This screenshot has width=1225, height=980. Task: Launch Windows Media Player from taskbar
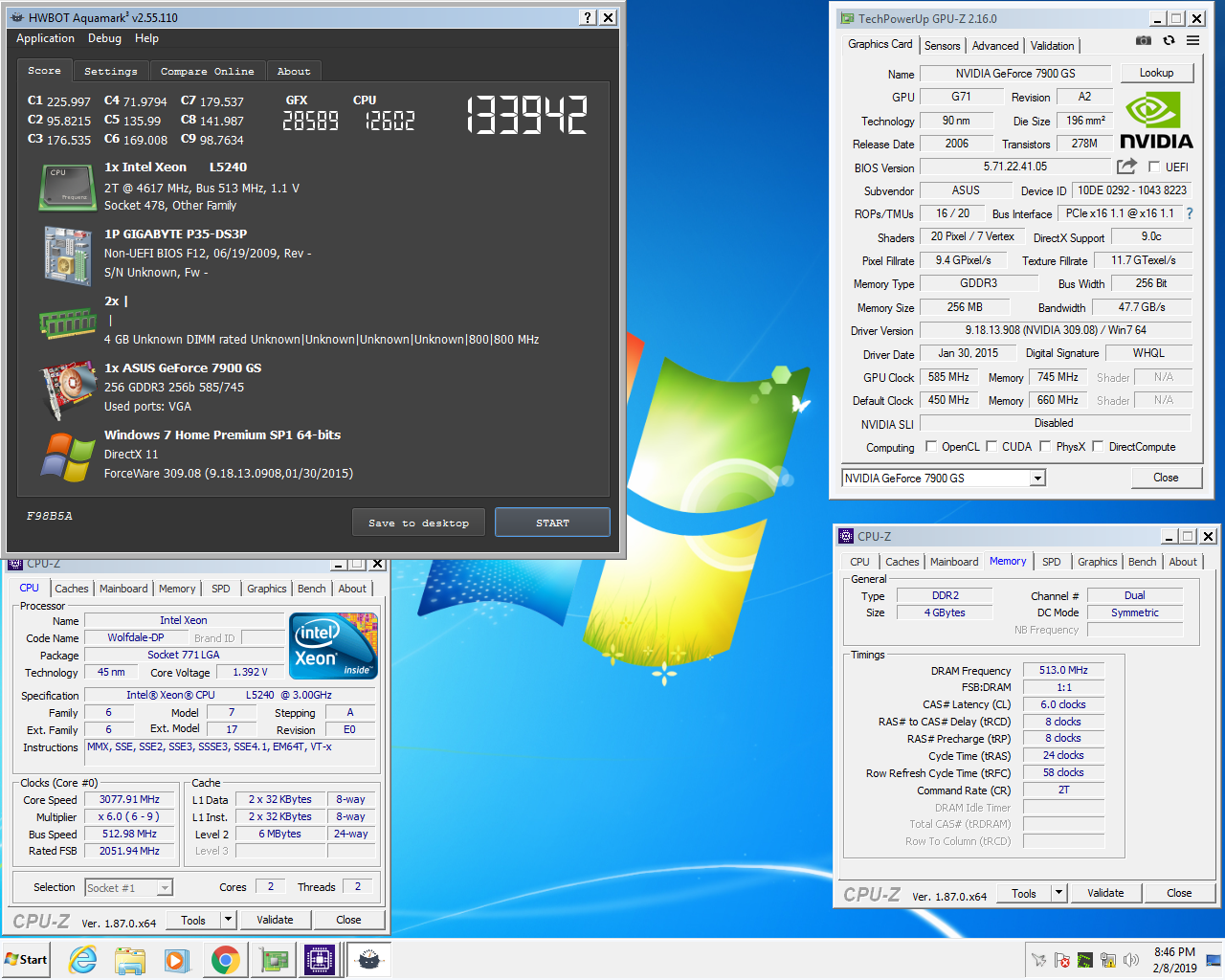click(177, 959)
